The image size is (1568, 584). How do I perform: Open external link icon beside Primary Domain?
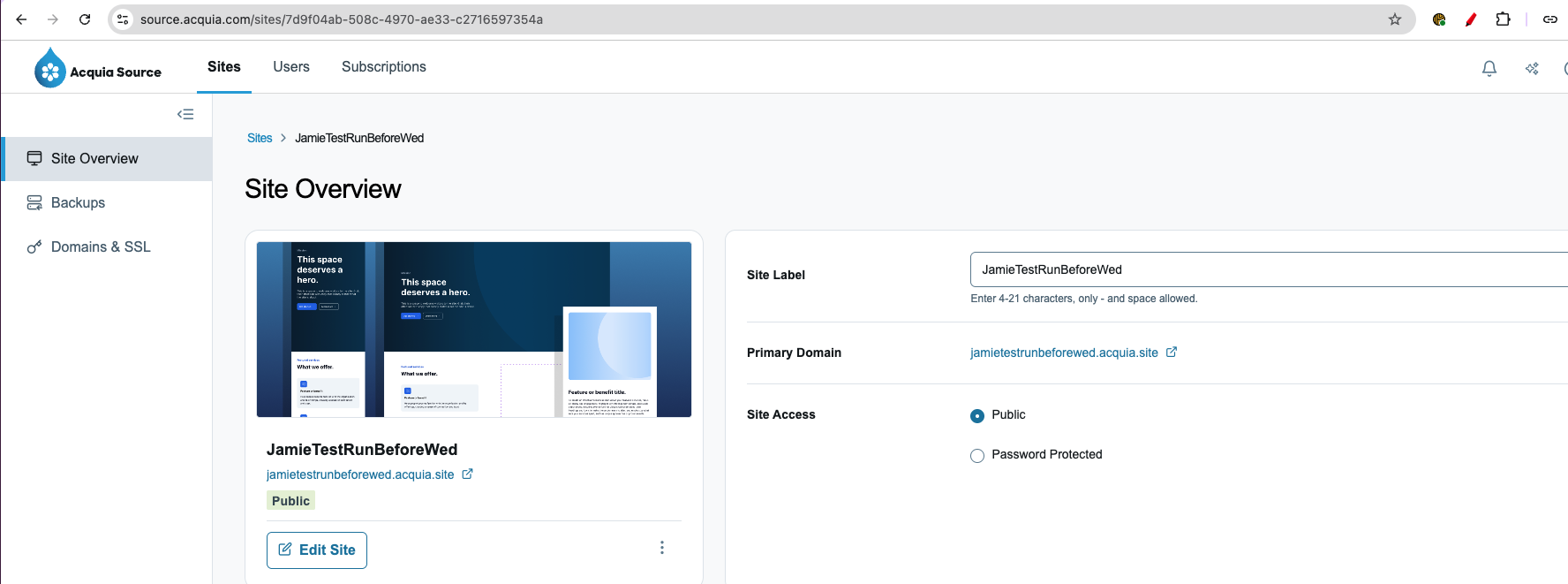pyautogui.click(x=1172, y=352)
